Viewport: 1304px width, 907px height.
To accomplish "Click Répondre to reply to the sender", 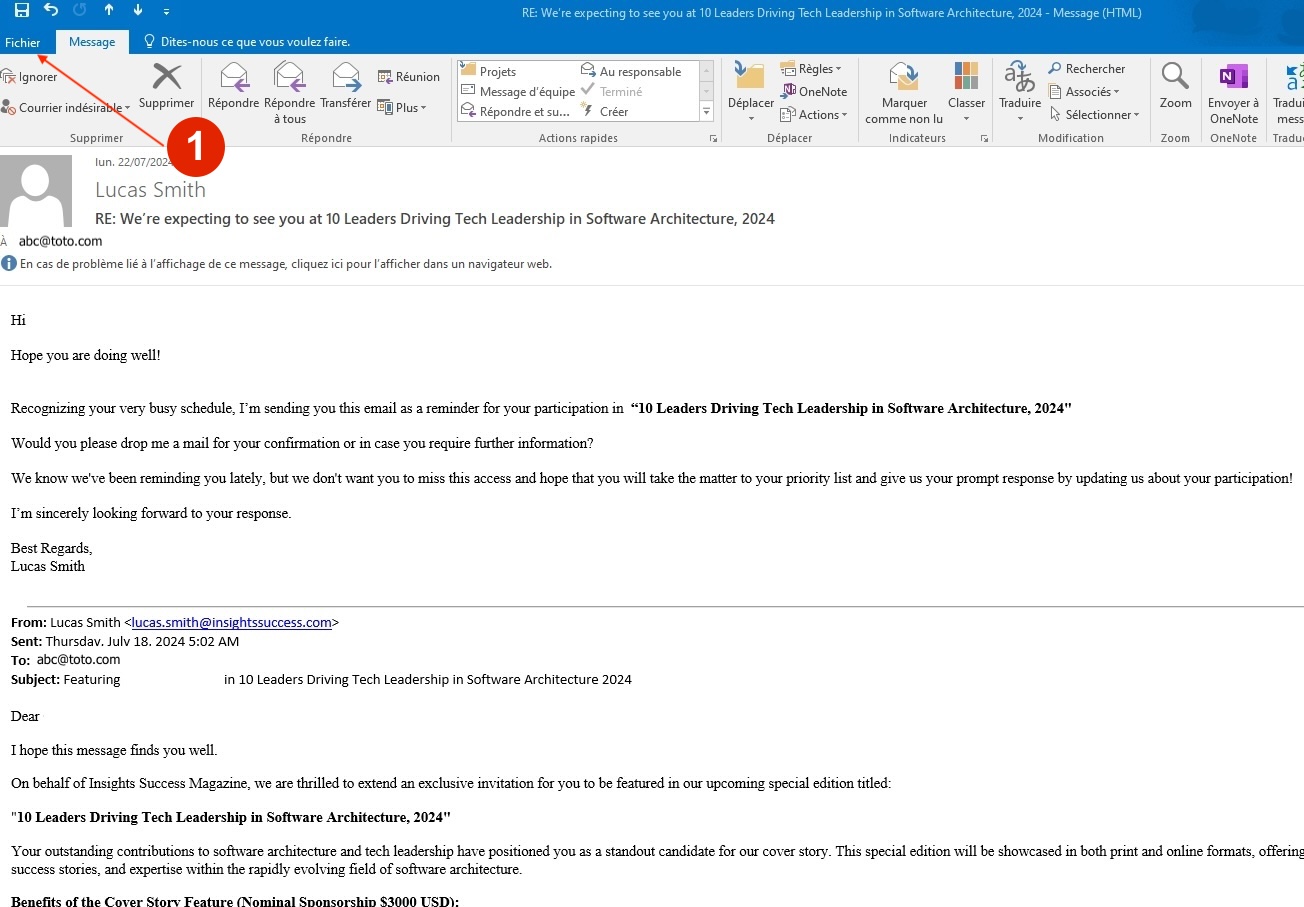I will (234, 86).
